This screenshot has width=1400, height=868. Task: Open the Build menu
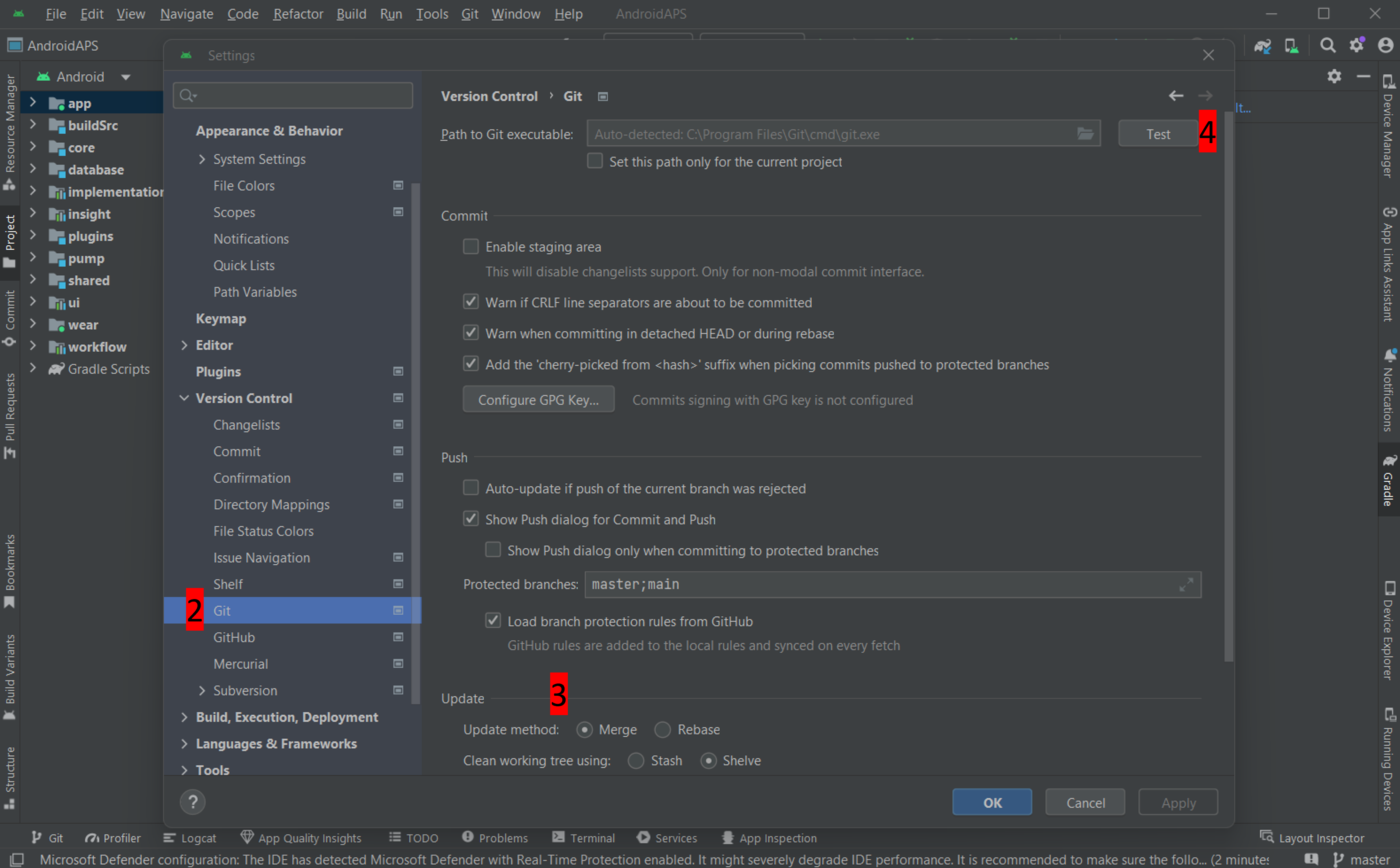[x=351, y=14]
